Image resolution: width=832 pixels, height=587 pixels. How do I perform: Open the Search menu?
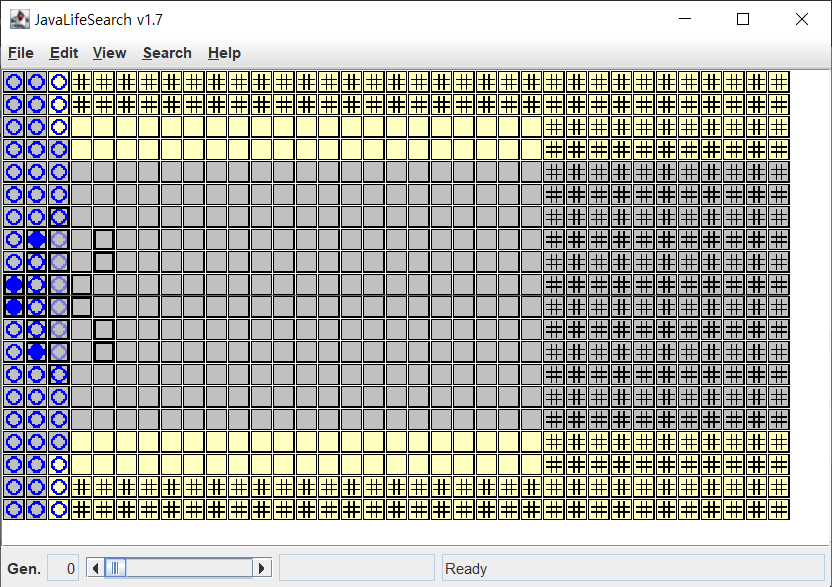point(167,53)
